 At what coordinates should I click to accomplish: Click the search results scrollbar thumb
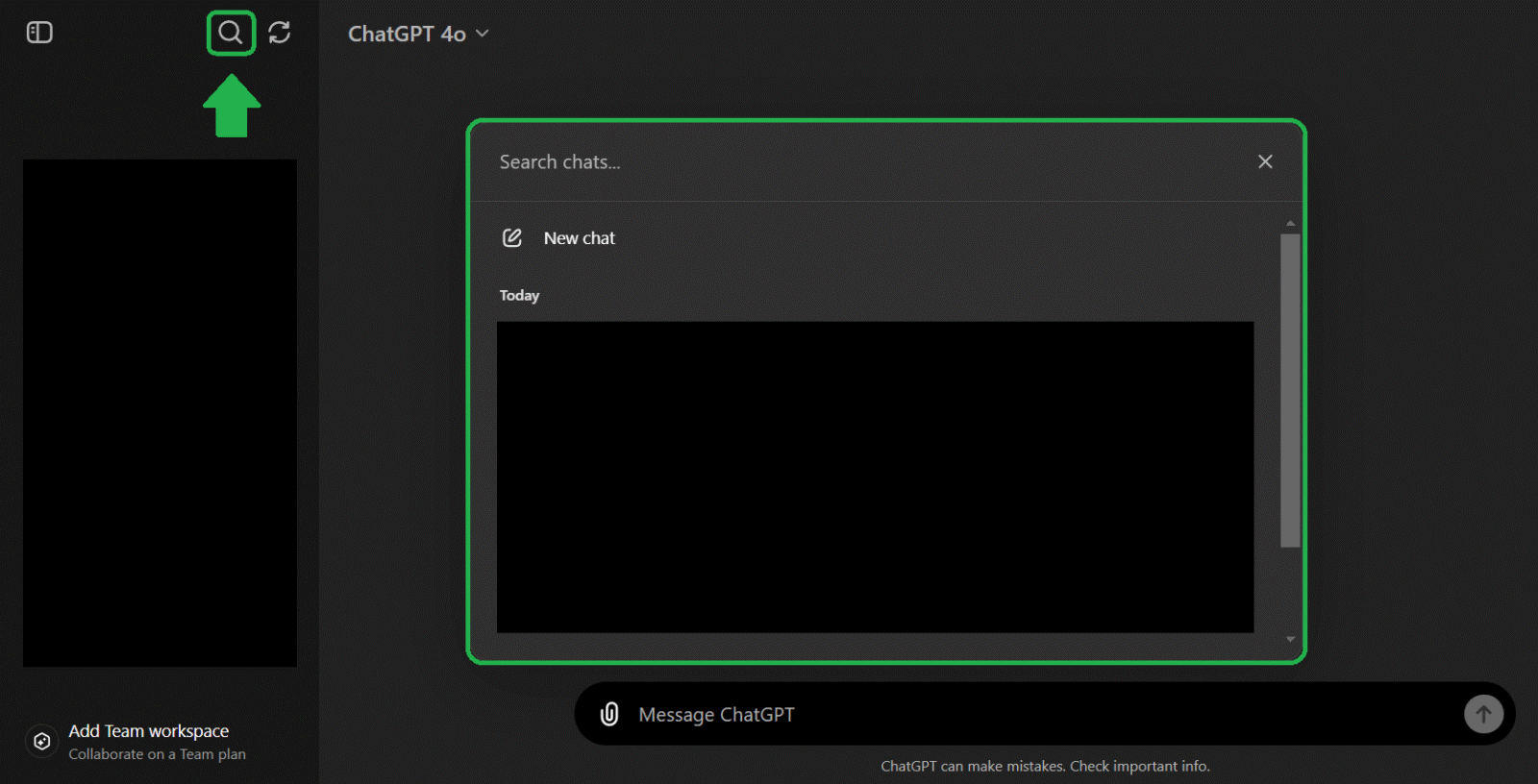[x=1290, y=390]
